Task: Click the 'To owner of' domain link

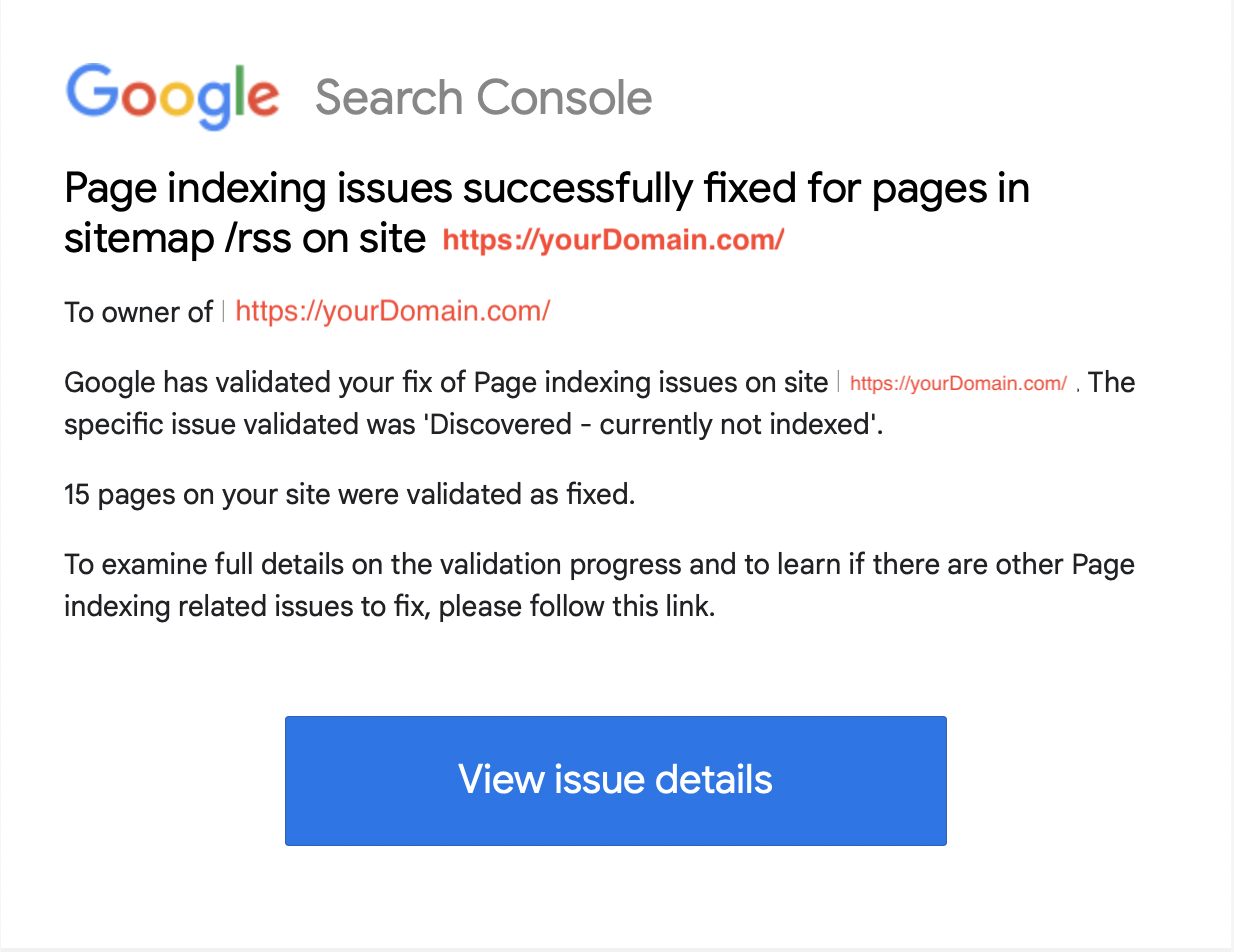Action: [x=392, y=311]
